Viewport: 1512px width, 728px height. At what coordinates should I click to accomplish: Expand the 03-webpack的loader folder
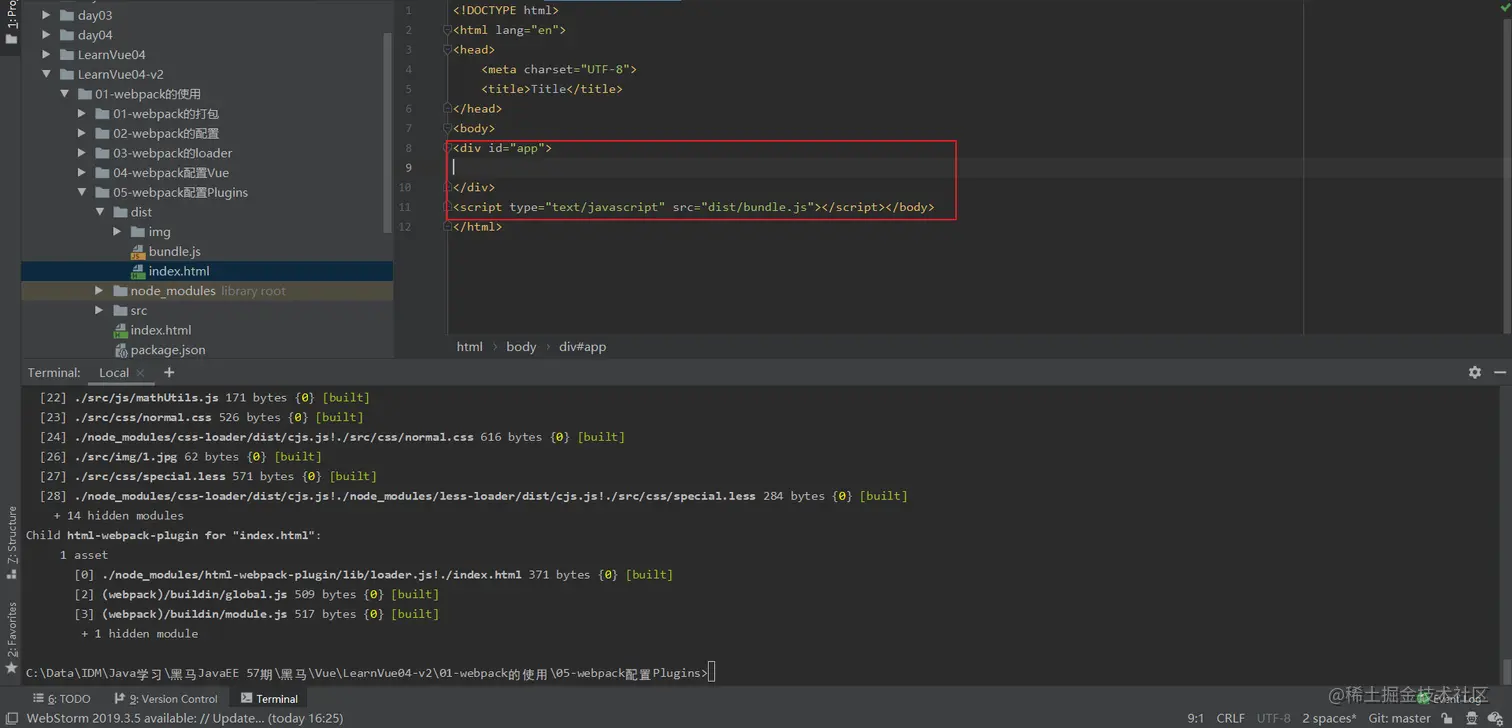coord(82,153)
